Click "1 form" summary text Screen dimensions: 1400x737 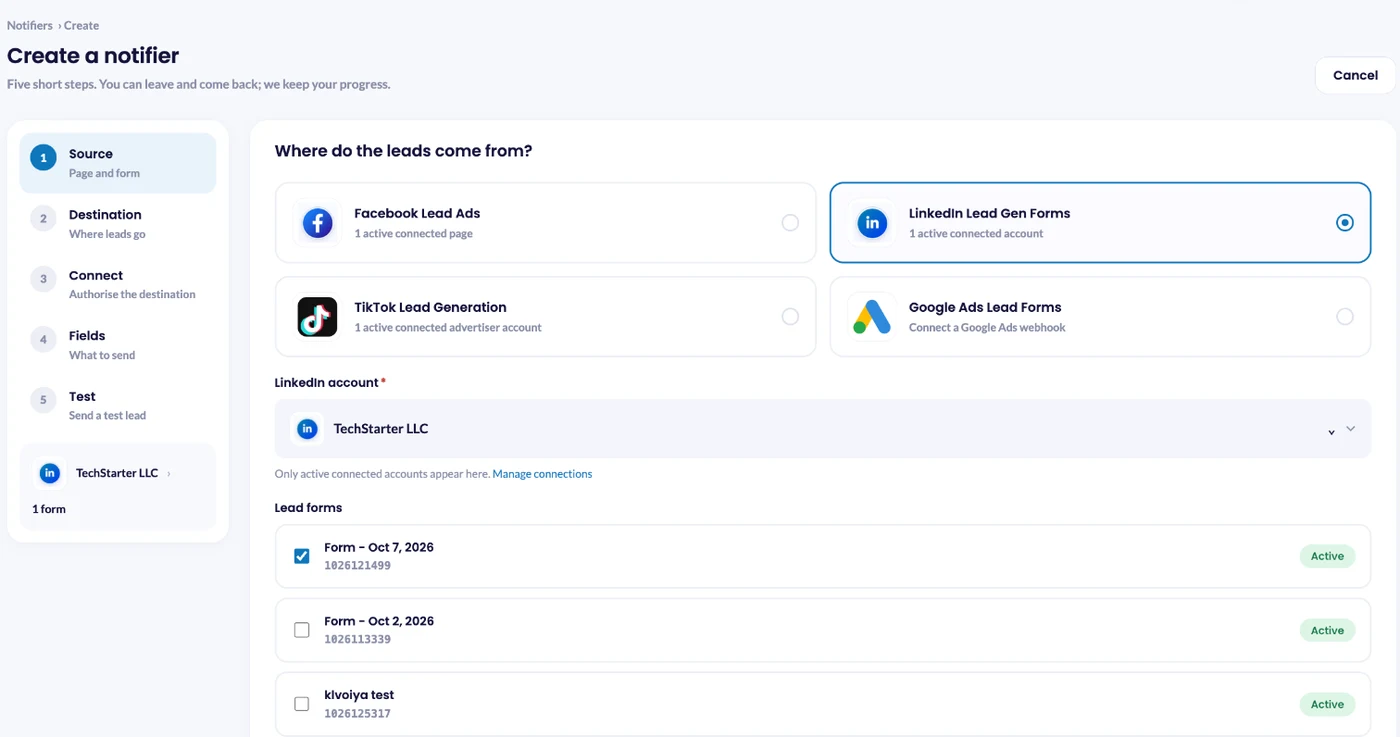click(49, 509)
